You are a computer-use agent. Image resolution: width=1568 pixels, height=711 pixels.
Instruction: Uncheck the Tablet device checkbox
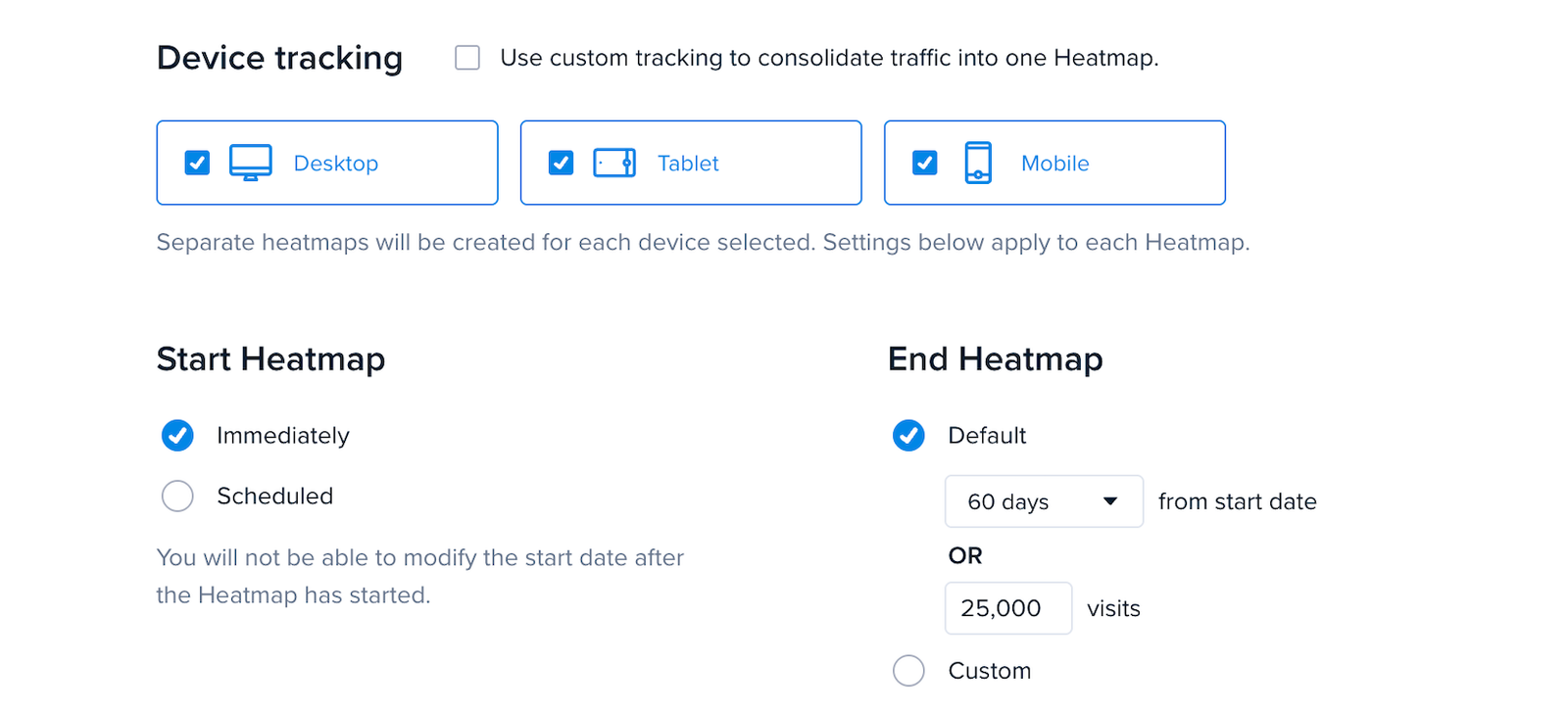tap(561, 163)
